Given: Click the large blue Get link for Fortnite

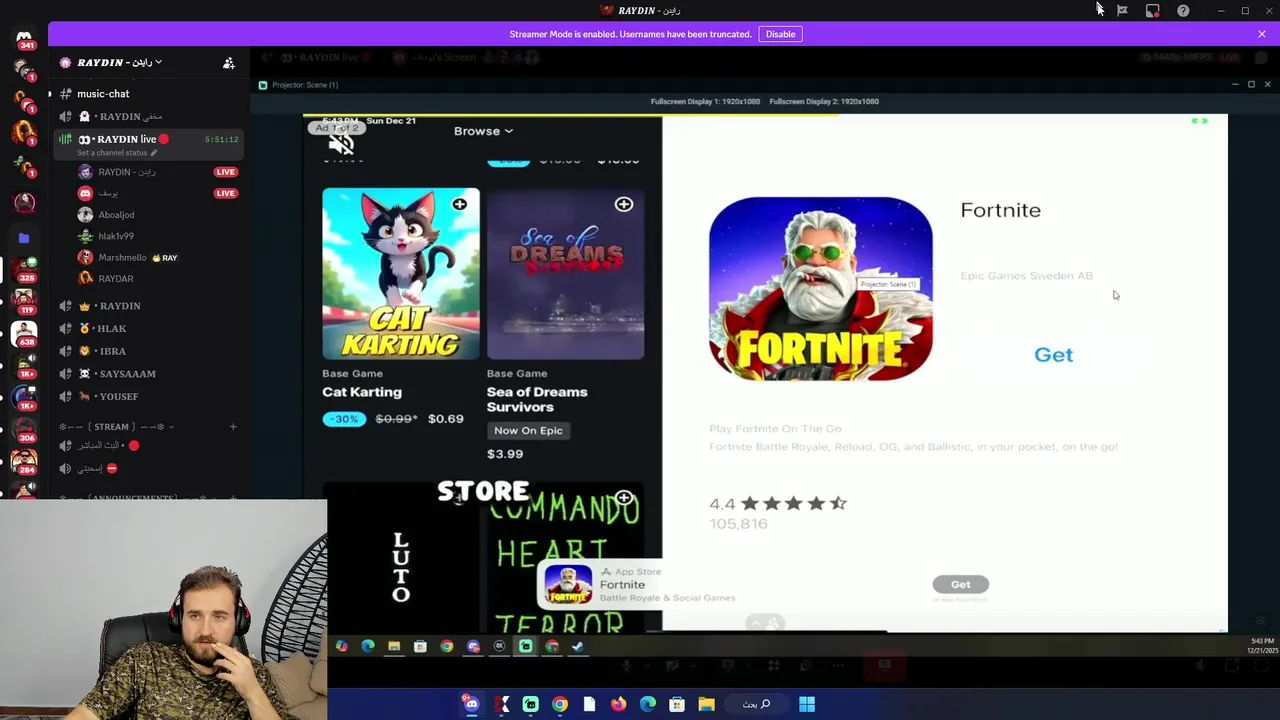Looking at the screenshot, I should [x=1053, y=355].
